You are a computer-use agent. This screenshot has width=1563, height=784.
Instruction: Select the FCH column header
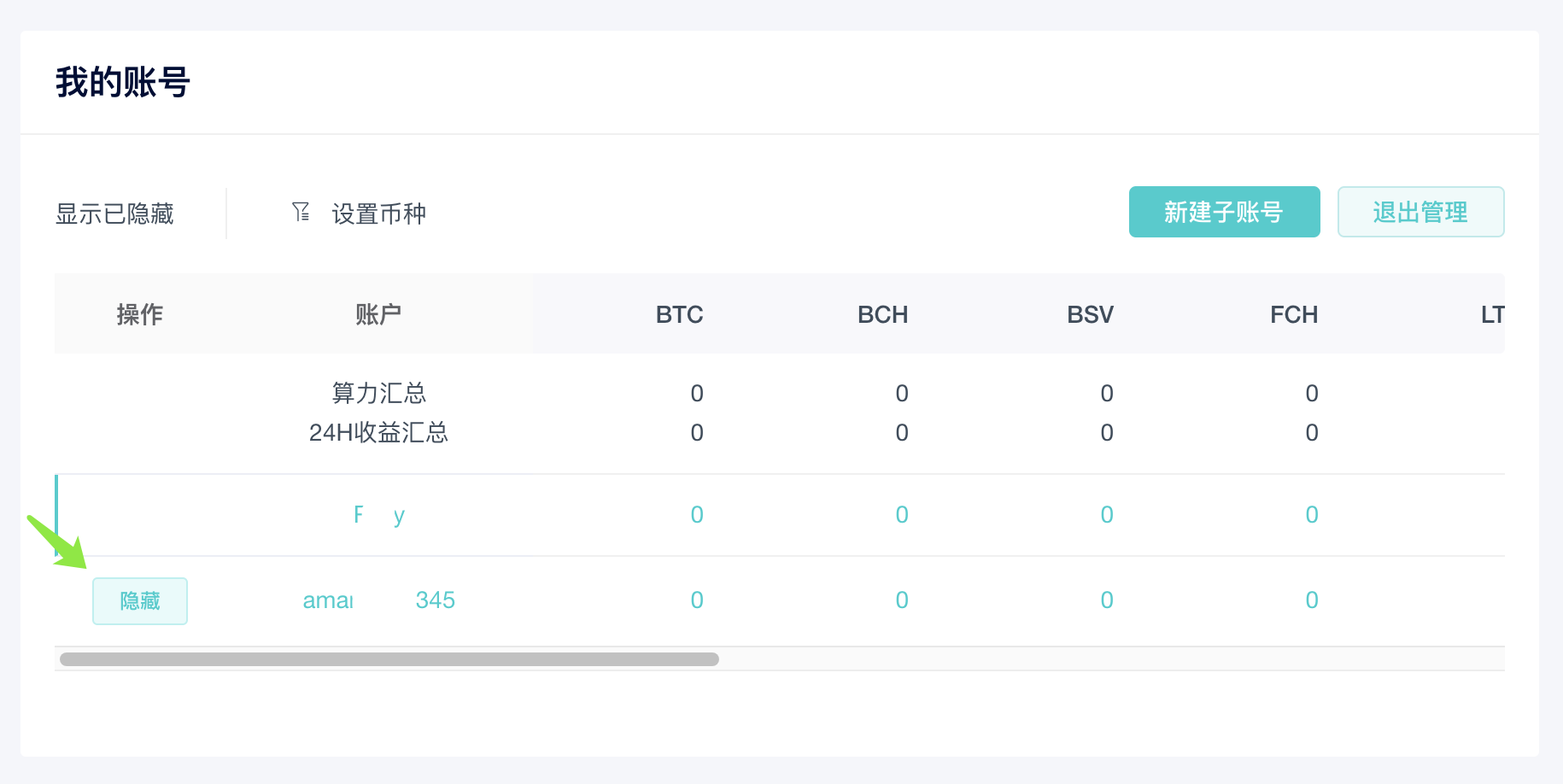(x=1294, y=315)
